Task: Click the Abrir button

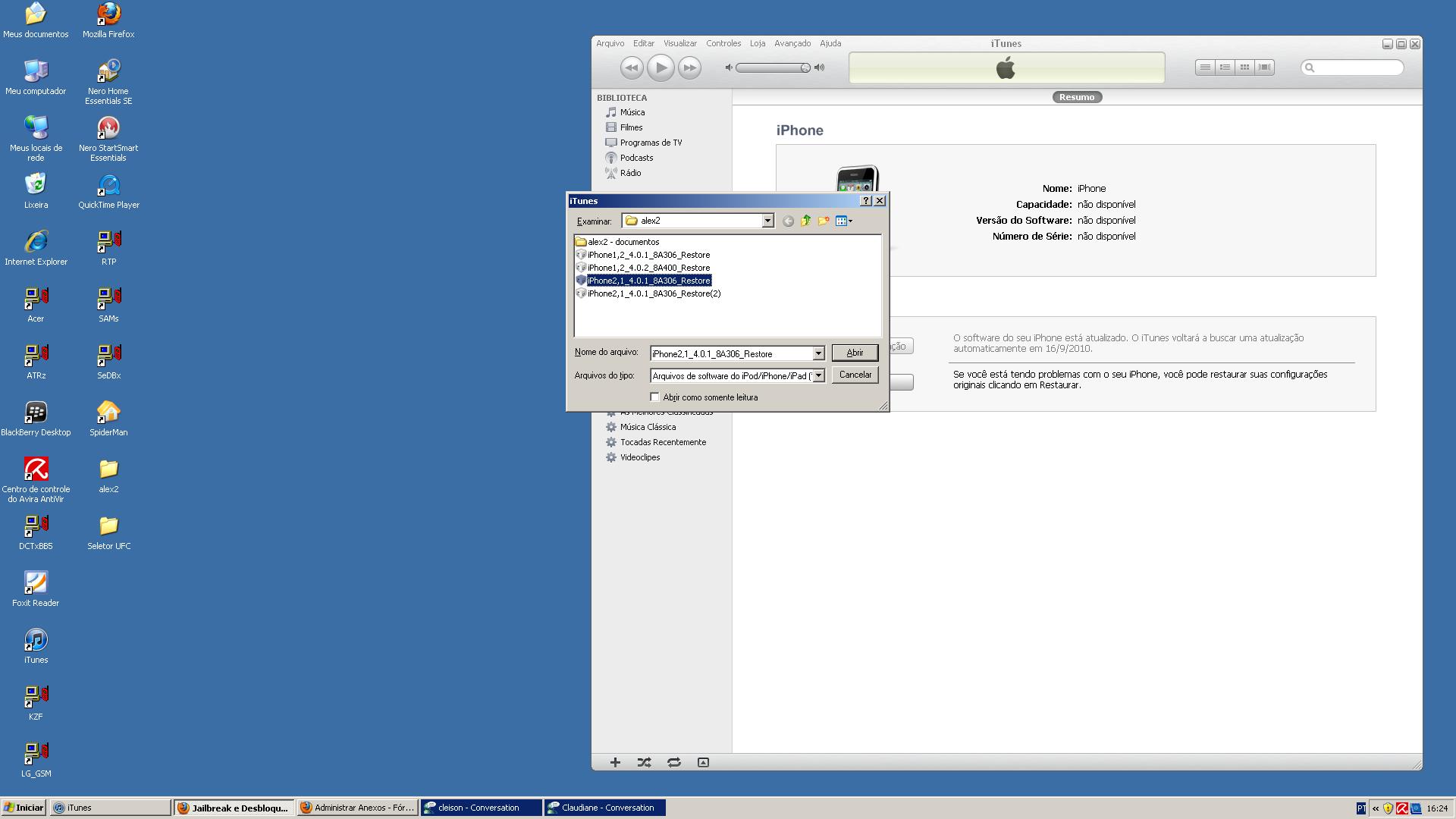Action: coord(855,353)
